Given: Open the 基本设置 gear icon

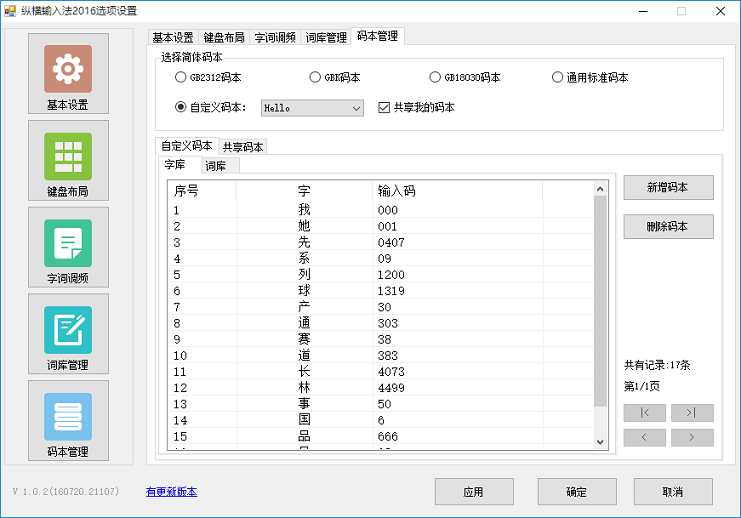Looking at the screenshot, I should (x=68, y=69).
